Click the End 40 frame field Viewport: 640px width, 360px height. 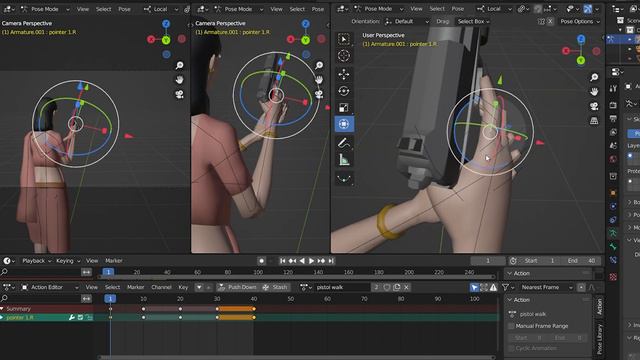pos(581,261)
